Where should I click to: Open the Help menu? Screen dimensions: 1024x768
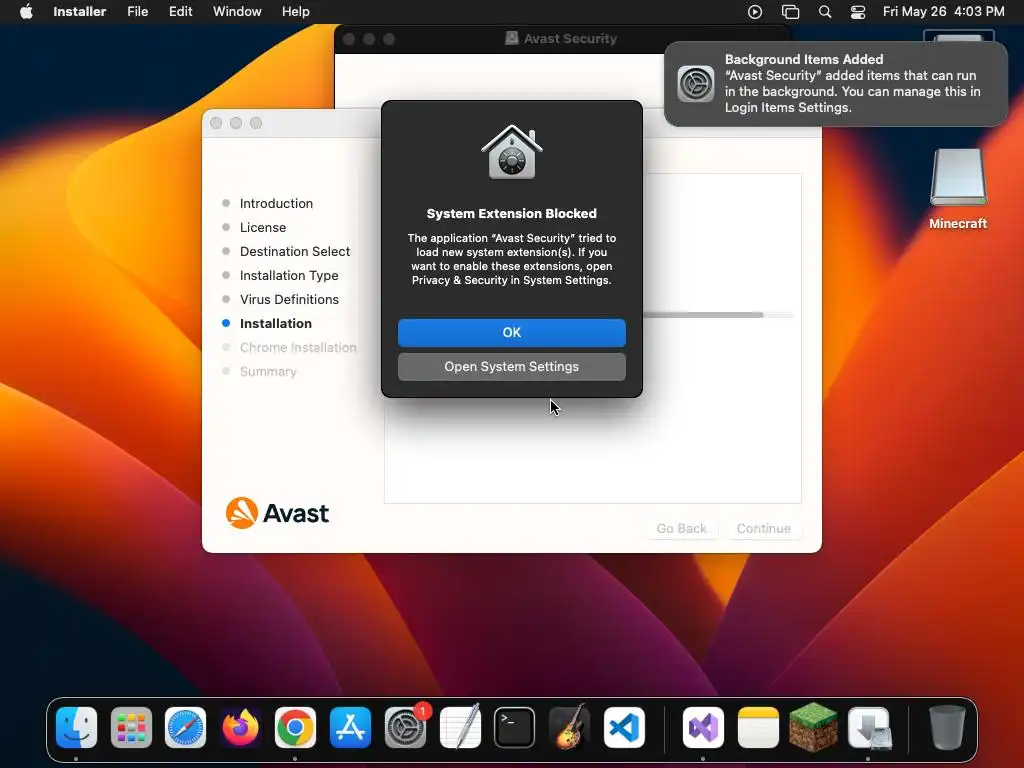[295, 12]
